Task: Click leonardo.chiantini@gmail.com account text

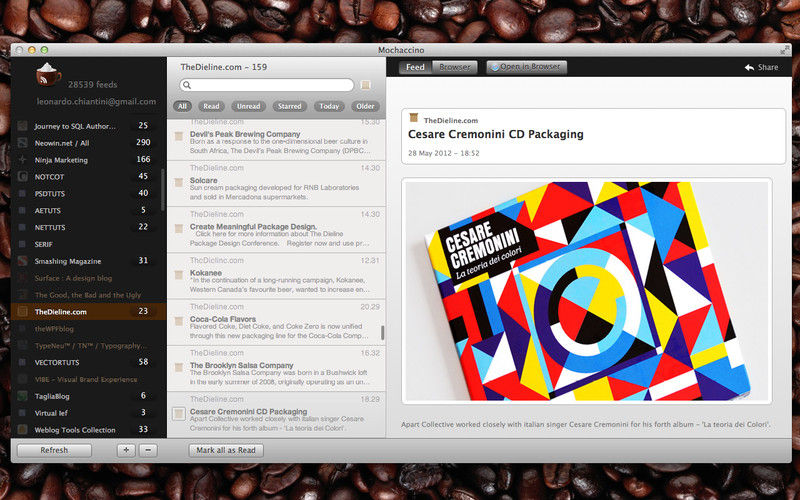Action: (x=96, y=102)
